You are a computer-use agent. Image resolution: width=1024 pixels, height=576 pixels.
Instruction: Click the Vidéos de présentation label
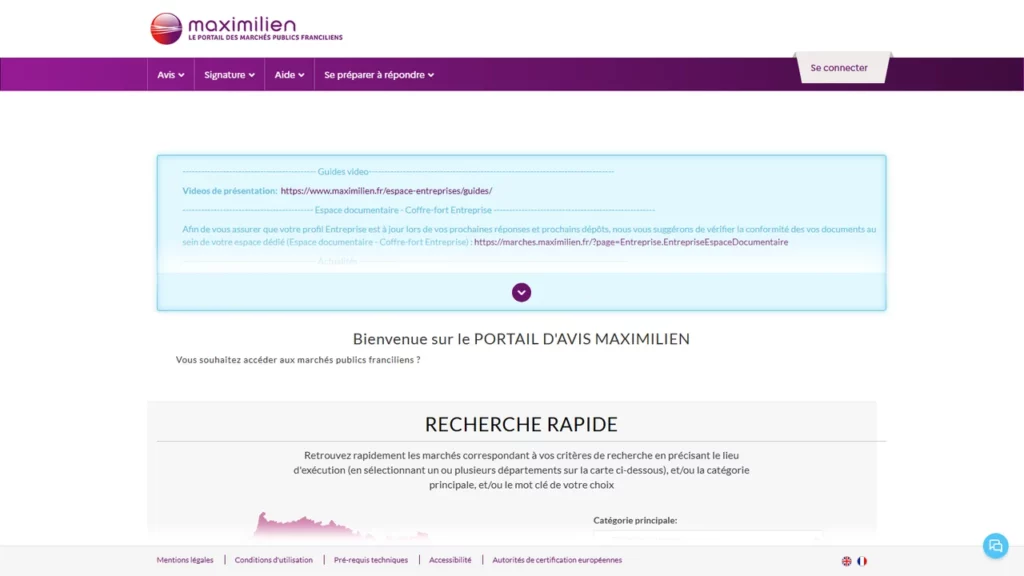(x=230, y=191)
